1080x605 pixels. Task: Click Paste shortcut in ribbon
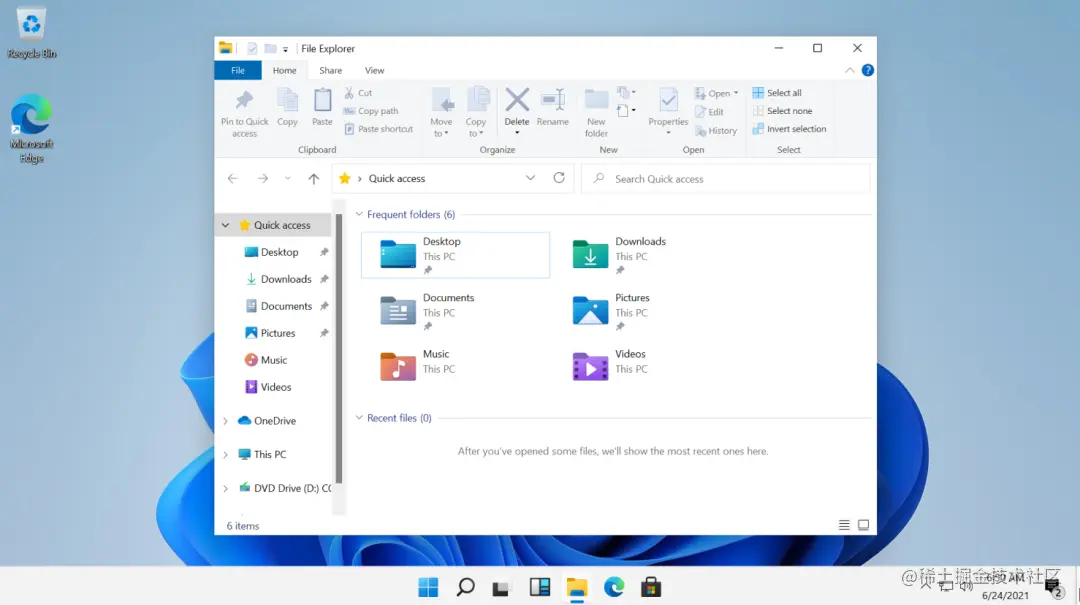(378, 129)
